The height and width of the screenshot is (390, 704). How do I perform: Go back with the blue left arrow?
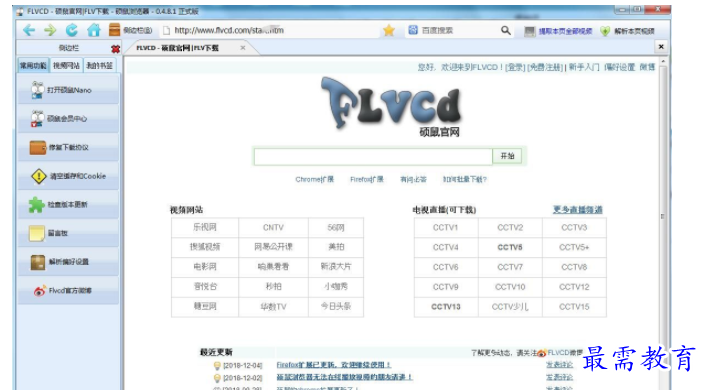point(29,30)
